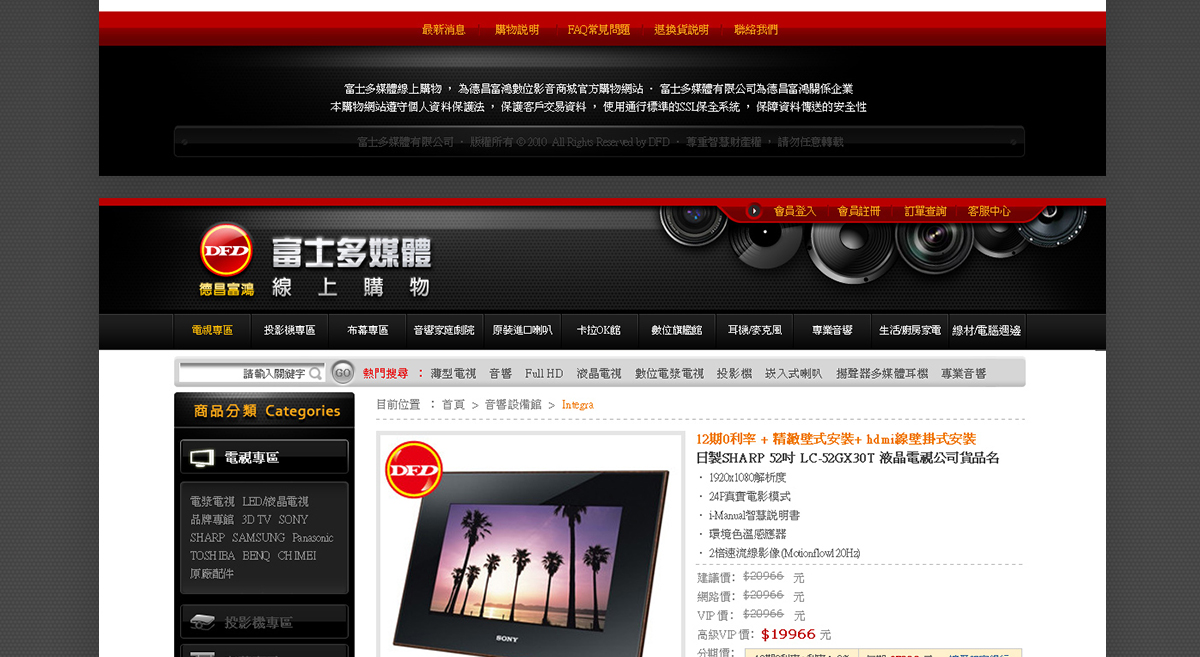The width and height of the screenshot is (1200, 657).
Task: Open the 訂單查詢 page
Action: coord(926,211)
